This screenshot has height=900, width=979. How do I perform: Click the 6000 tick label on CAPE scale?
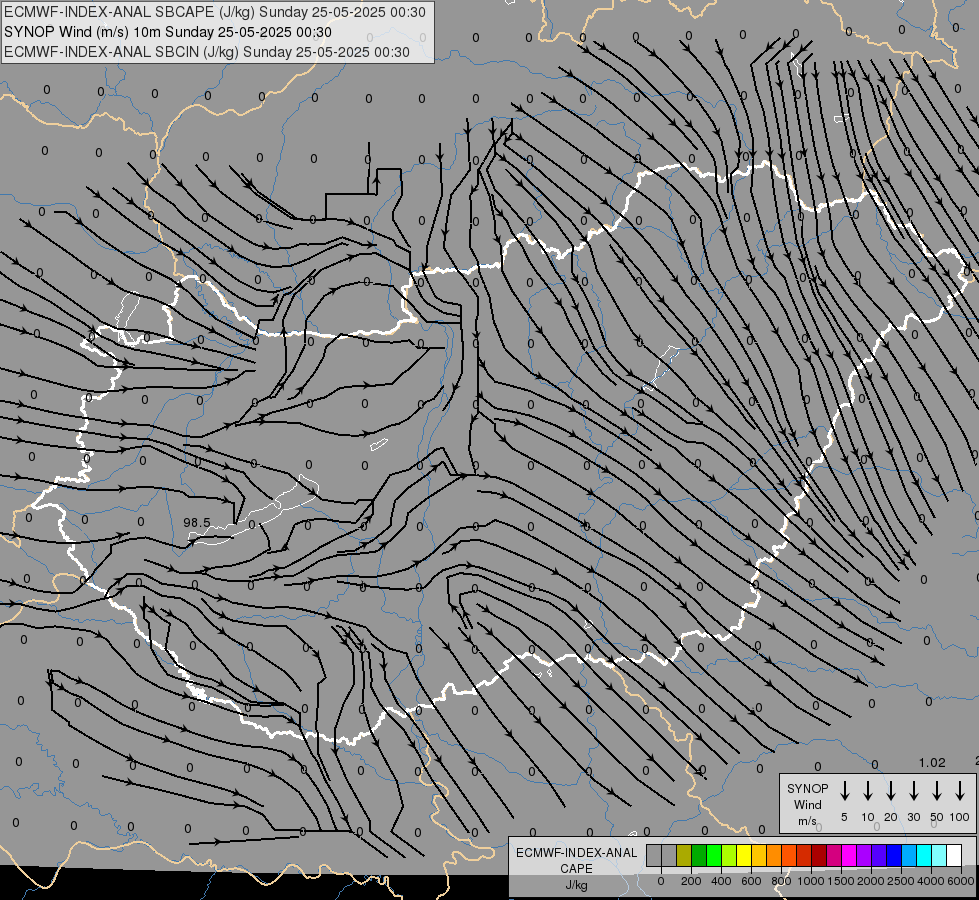pyautogui.click(x=961, y=881)
